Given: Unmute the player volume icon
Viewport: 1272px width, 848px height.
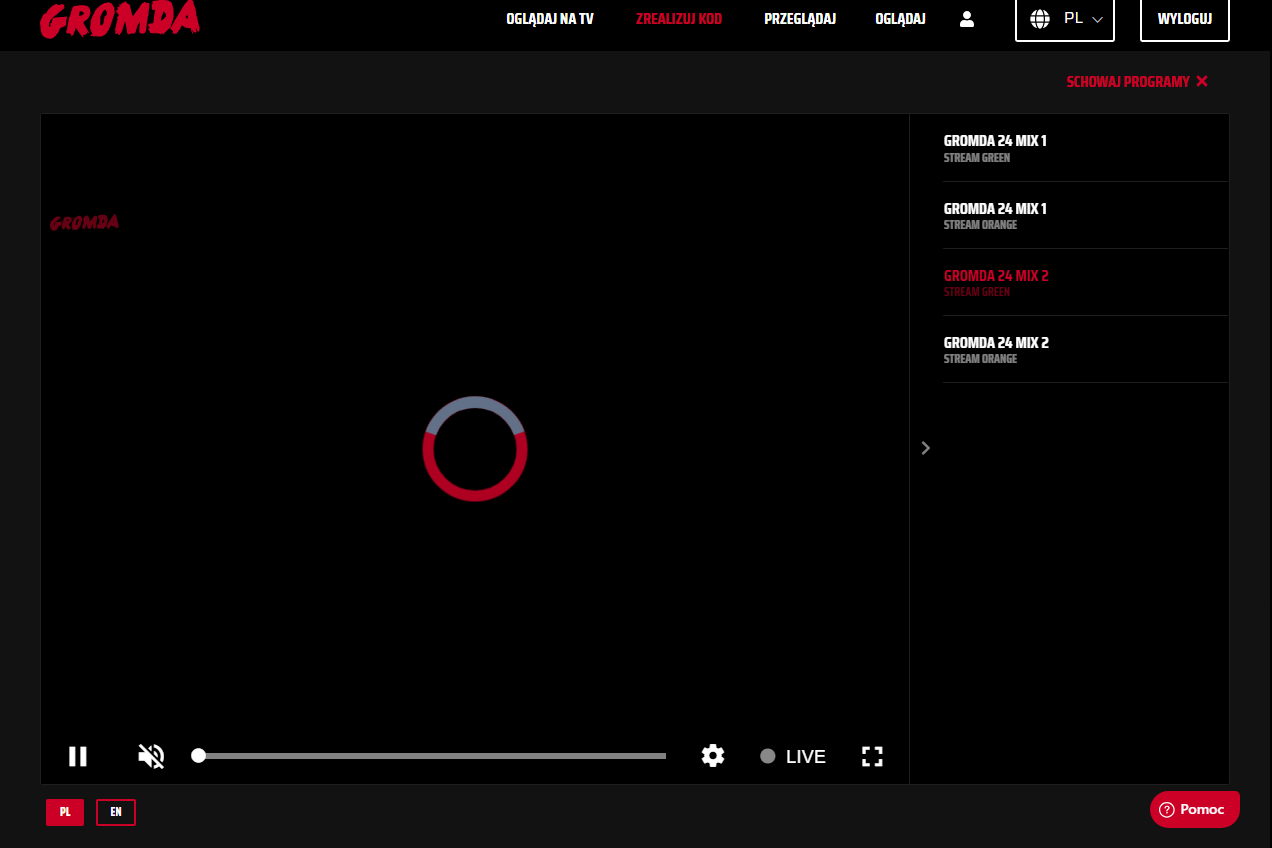Looking at the screenshot, I should coord(151,756).
